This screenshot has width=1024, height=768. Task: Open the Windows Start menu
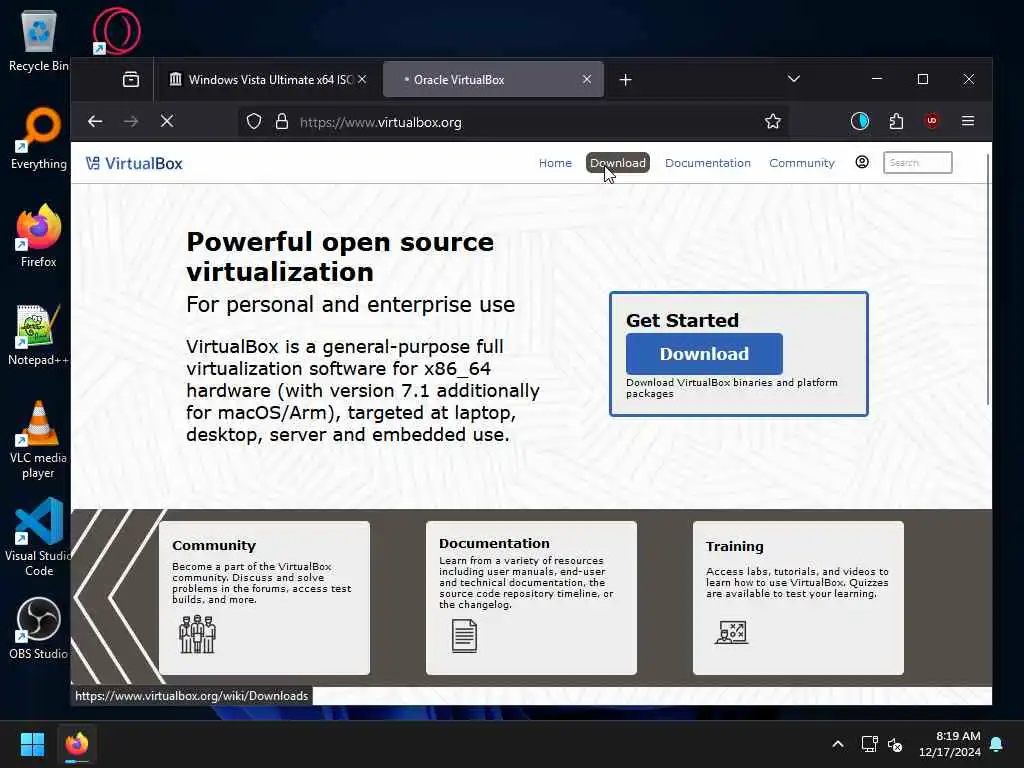click(32, 744)
